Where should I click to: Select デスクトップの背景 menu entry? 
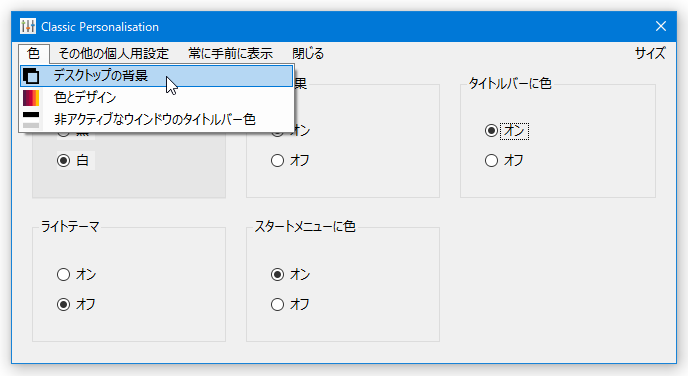pos(157,76)
